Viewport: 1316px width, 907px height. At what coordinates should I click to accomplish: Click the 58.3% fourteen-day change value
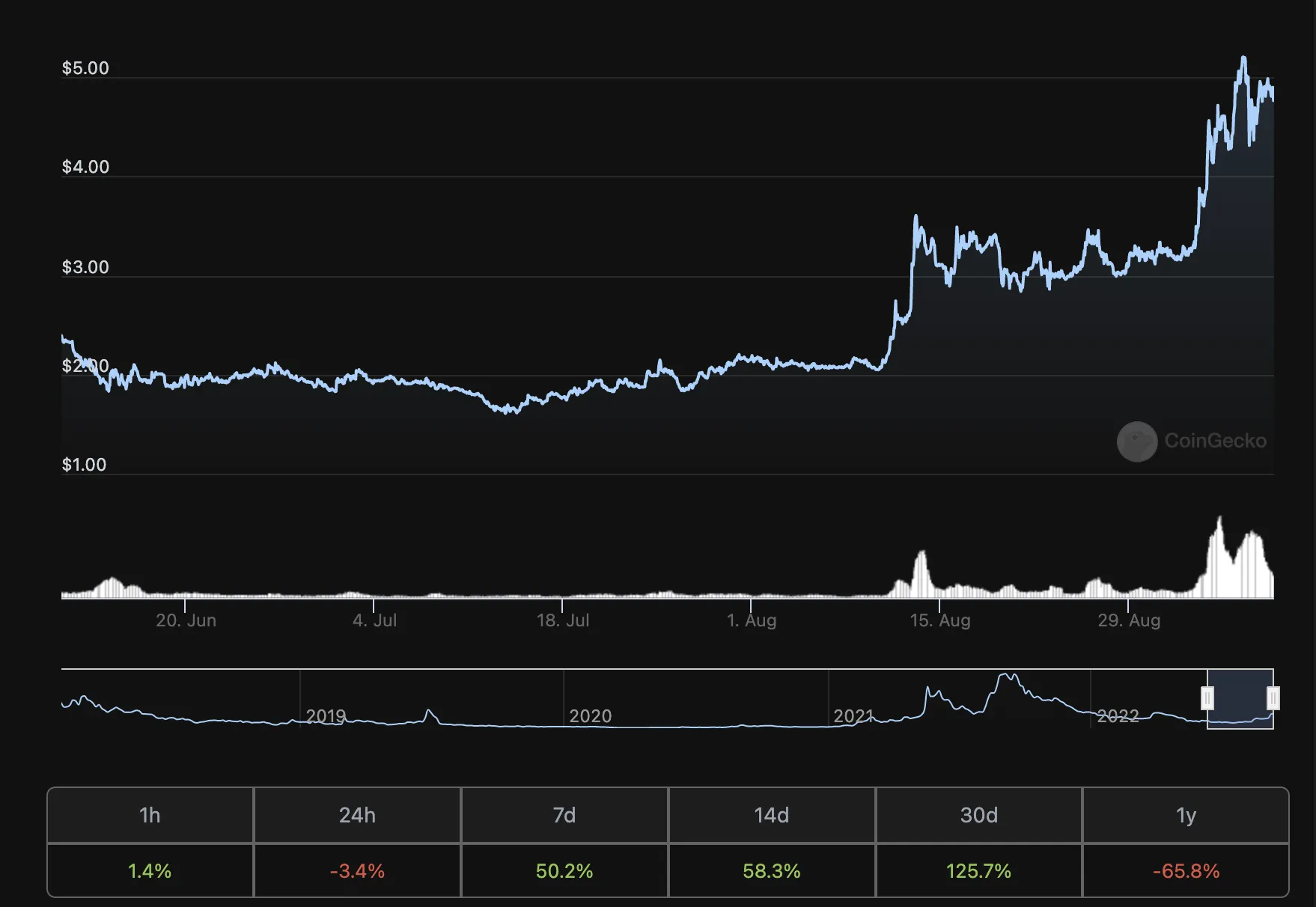pyautogui.click(x=772, y=871)
